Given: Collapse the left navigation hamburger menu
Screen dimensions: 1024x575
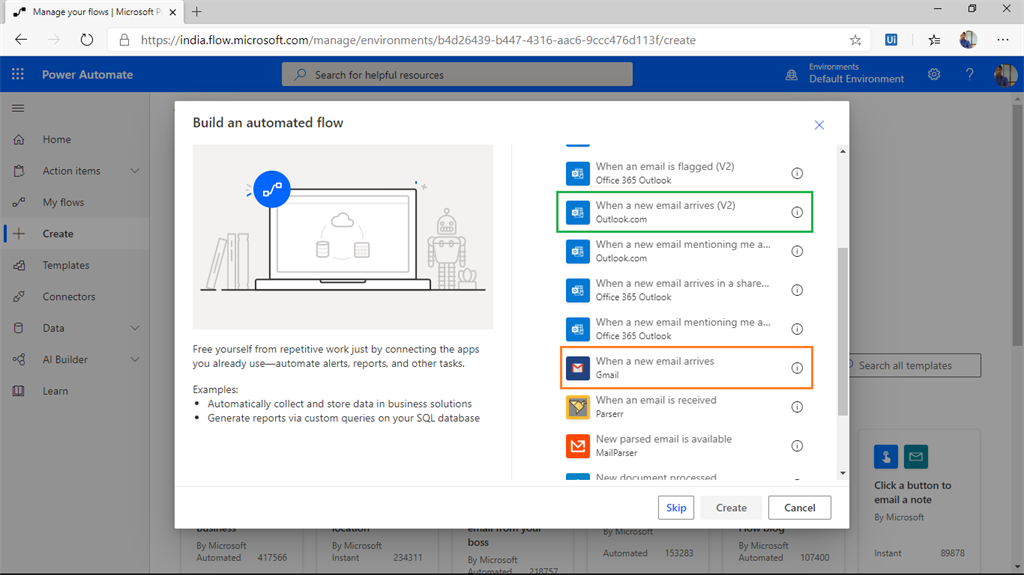Looking at the screenshot, I should coord(18,108).
